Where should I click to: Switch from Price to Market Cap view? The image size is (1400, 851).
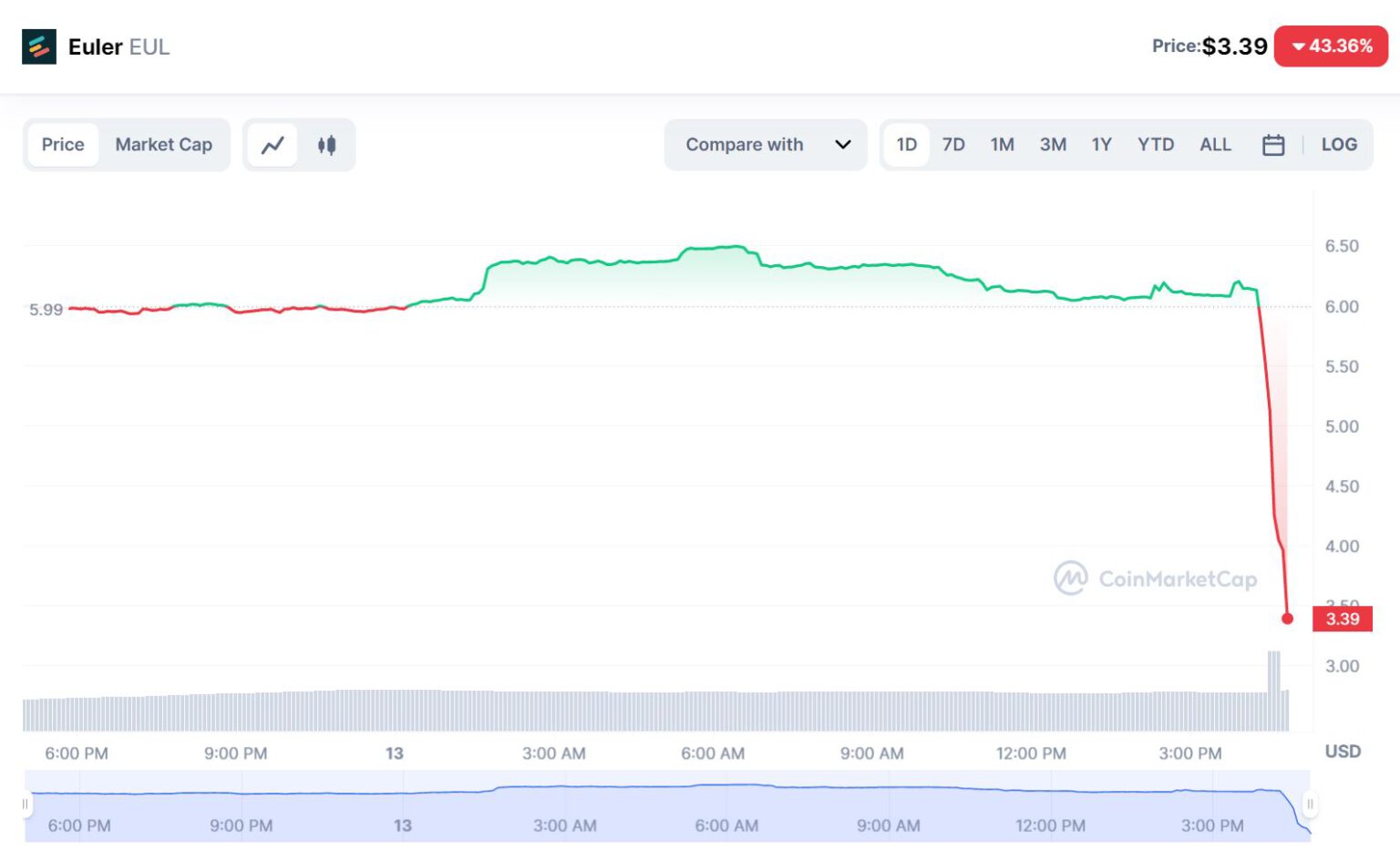click(163, 144)
